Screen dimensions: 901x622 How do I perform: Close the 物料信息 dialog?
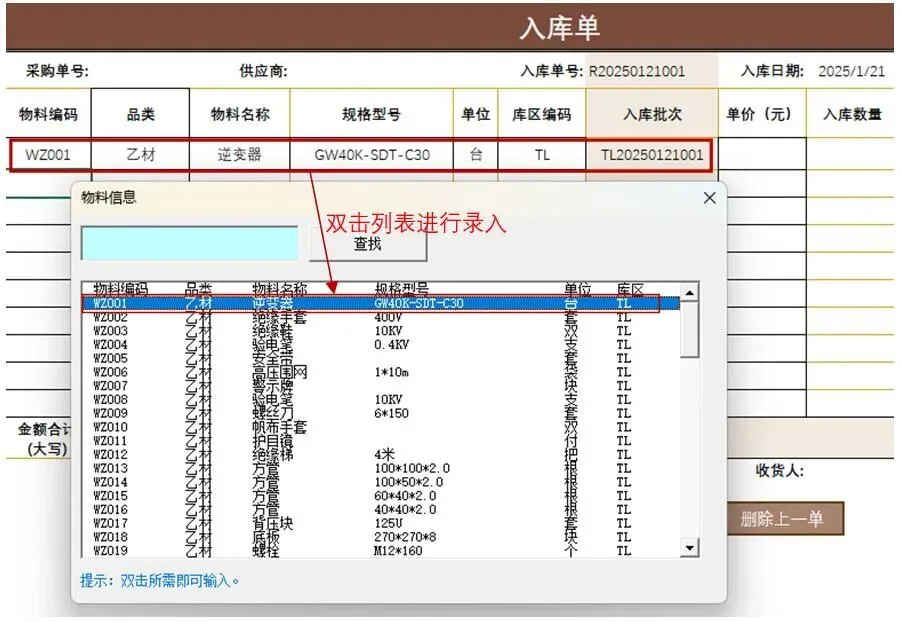(710, 198)
